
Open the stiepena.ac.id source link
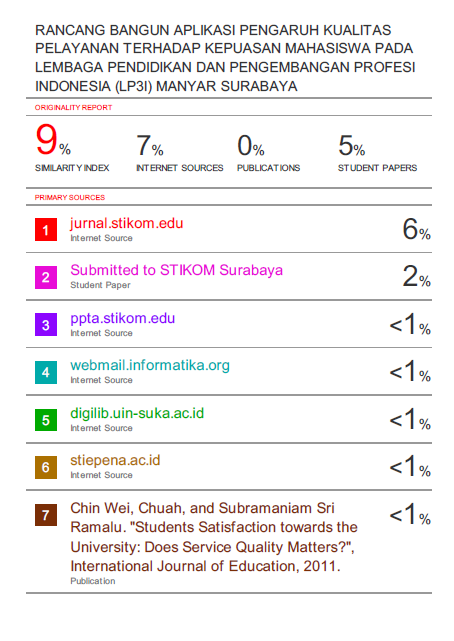point(115,460)
